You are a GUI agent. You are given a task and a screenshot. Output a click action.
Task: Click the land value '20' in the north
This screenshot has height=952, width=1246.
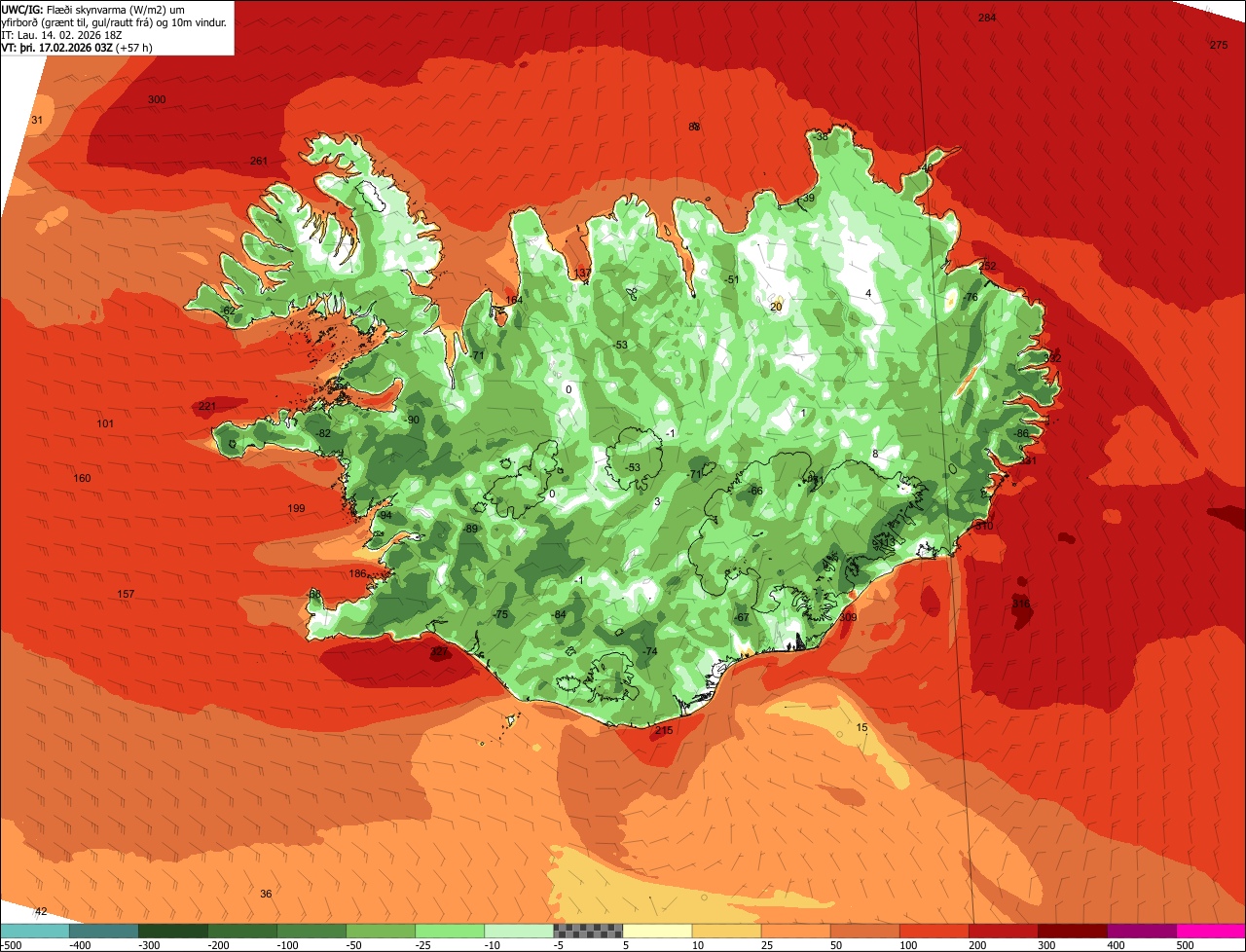776,307
